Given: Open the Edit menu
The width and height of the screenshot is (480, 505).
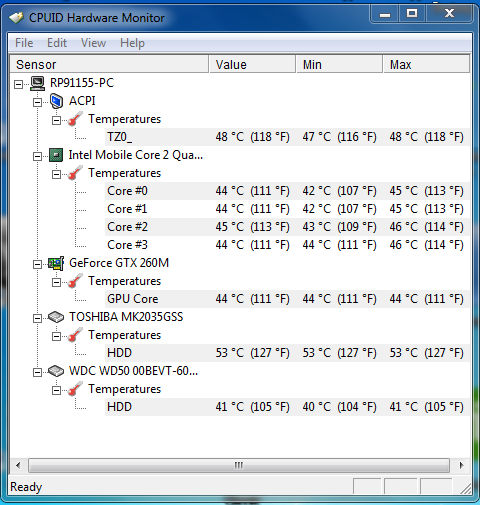Looking at the screenshot, I should tap(57, 43).
